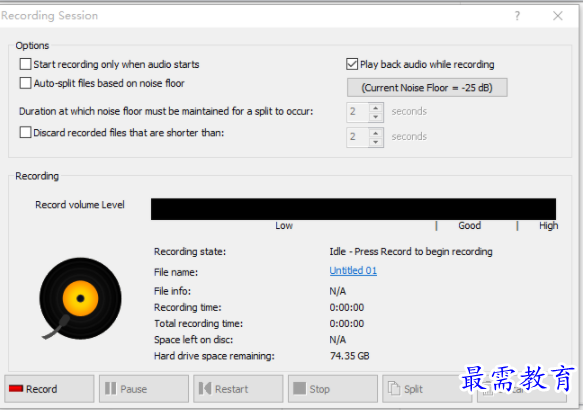Click the discard duration input field

pos(358,138)
